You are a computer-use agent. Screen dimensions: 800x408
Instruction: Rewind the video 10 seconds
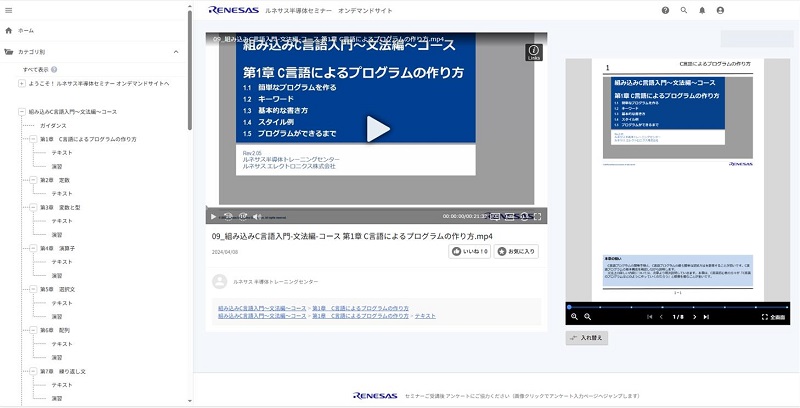[x=228, y=217]
